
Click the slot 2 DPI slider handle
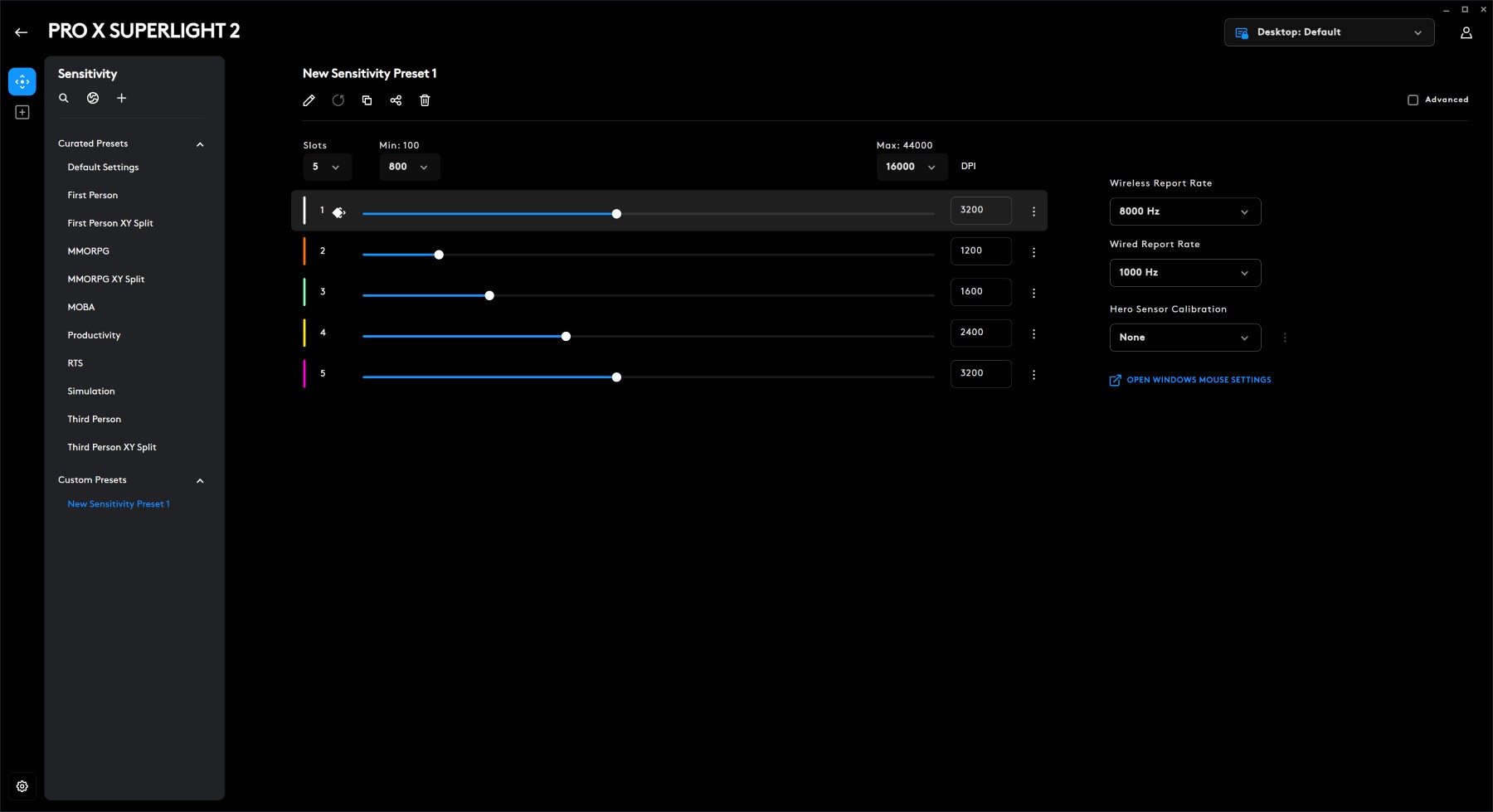click(439, 255)
